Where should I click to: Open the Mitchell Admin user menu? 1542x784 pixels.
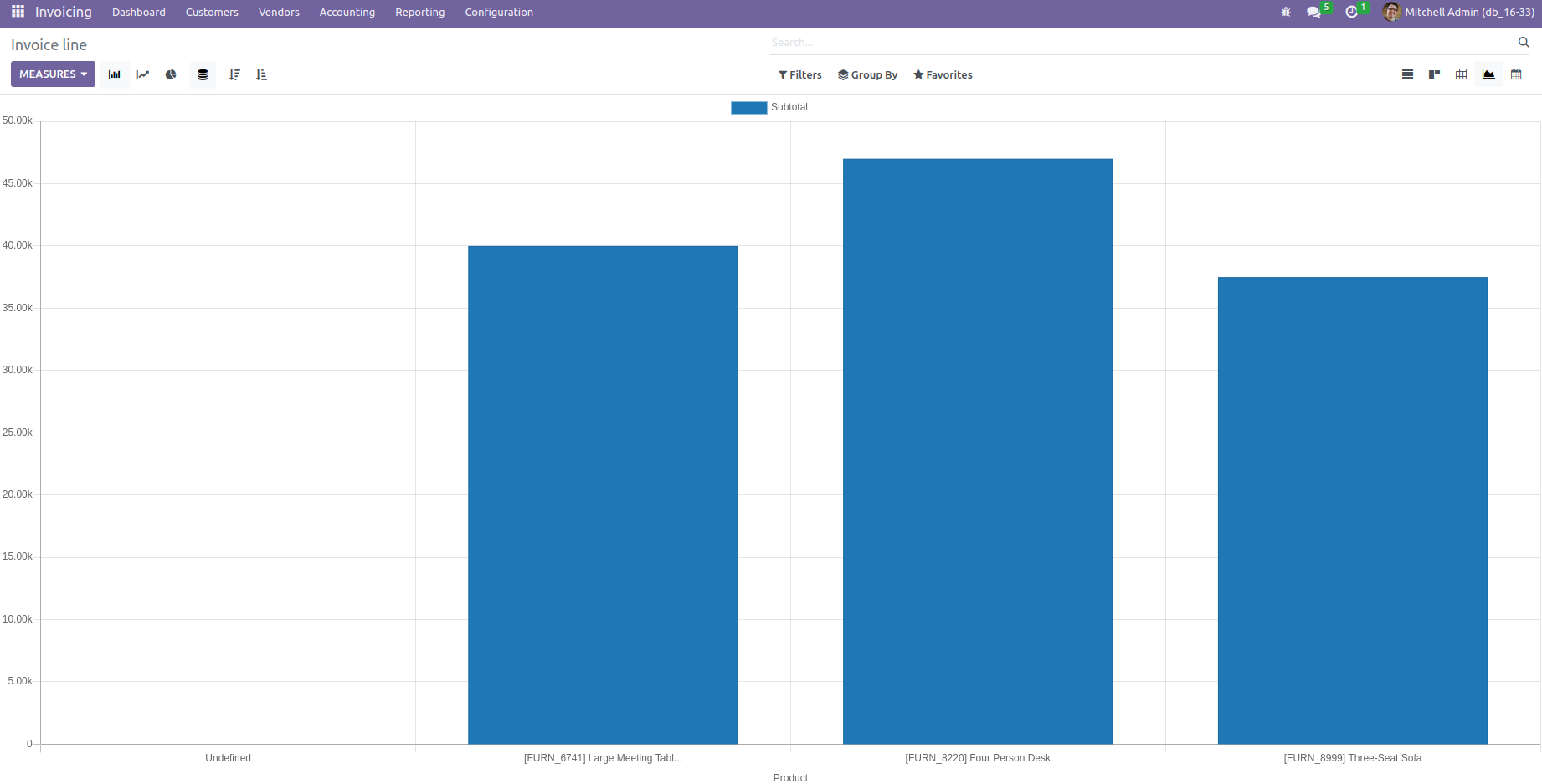[x=1469, y=12]
